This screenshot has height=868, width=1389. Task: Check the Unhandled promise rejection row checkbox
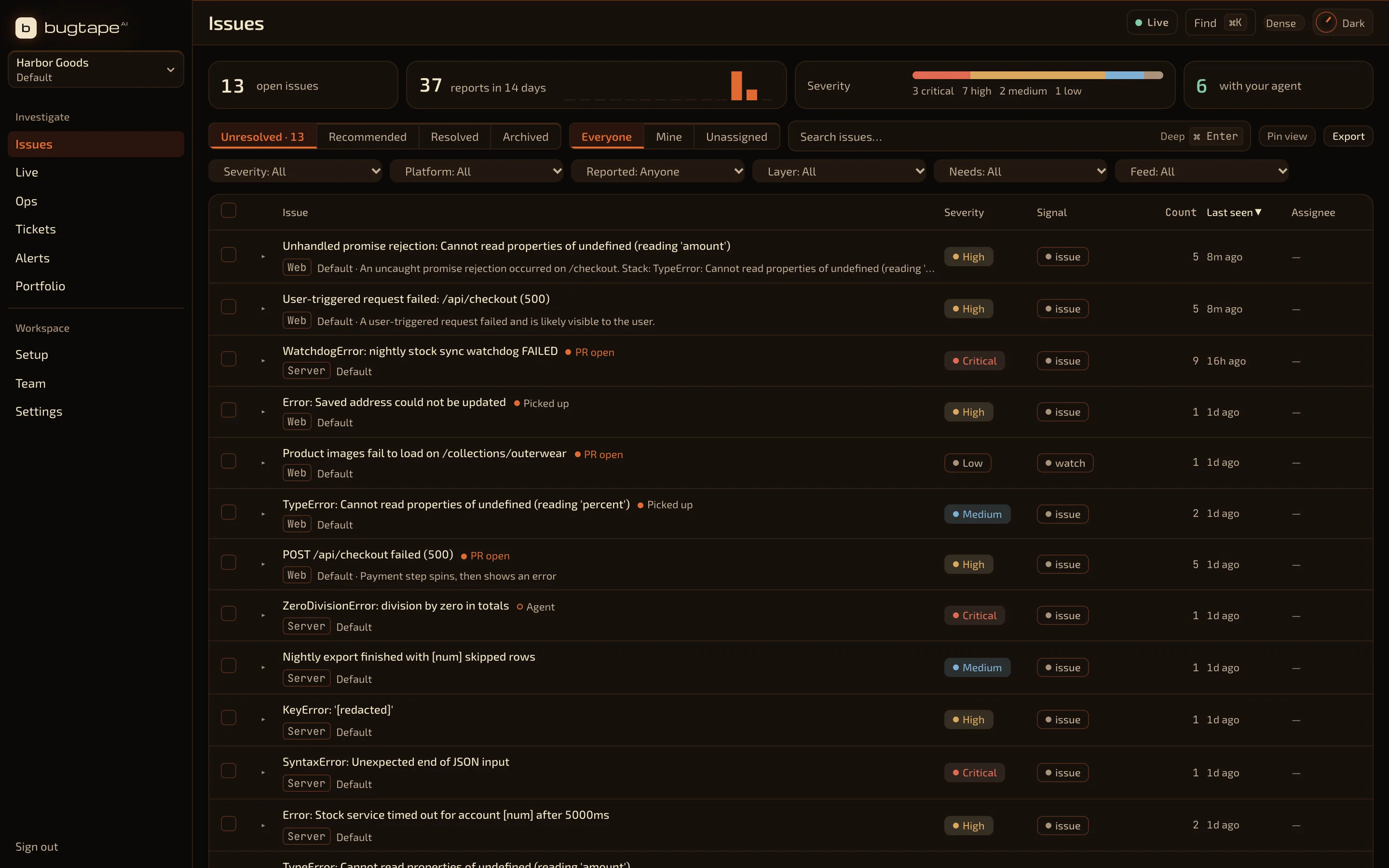[229, 254]
